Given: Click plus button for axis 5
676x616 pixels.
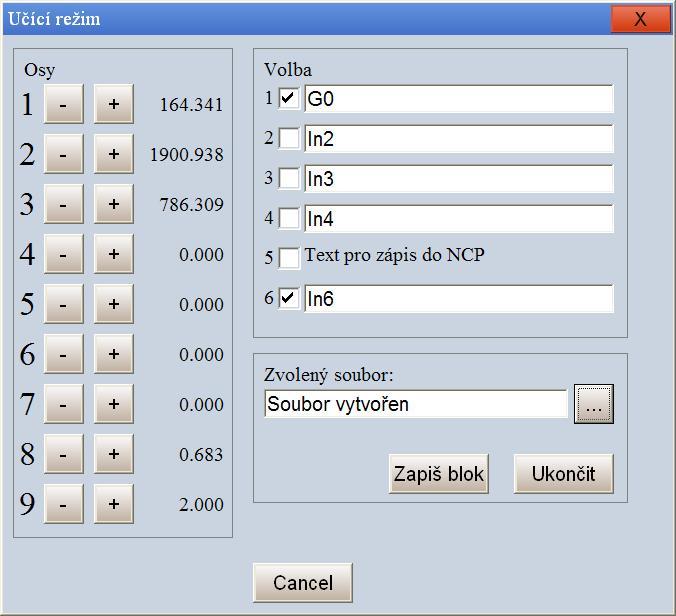Looking at the screenshot, I should tap(114, 304).
